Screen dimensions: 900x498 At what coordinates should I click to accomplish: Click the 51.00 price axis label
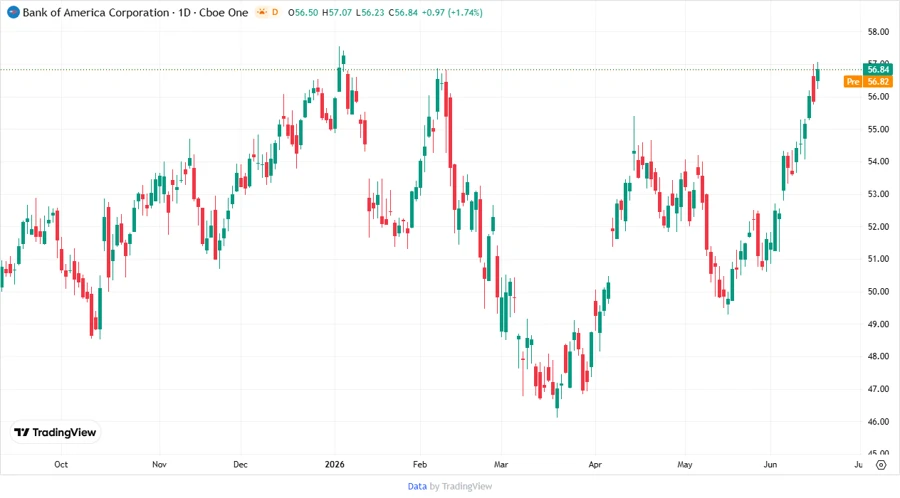(878, 259)
